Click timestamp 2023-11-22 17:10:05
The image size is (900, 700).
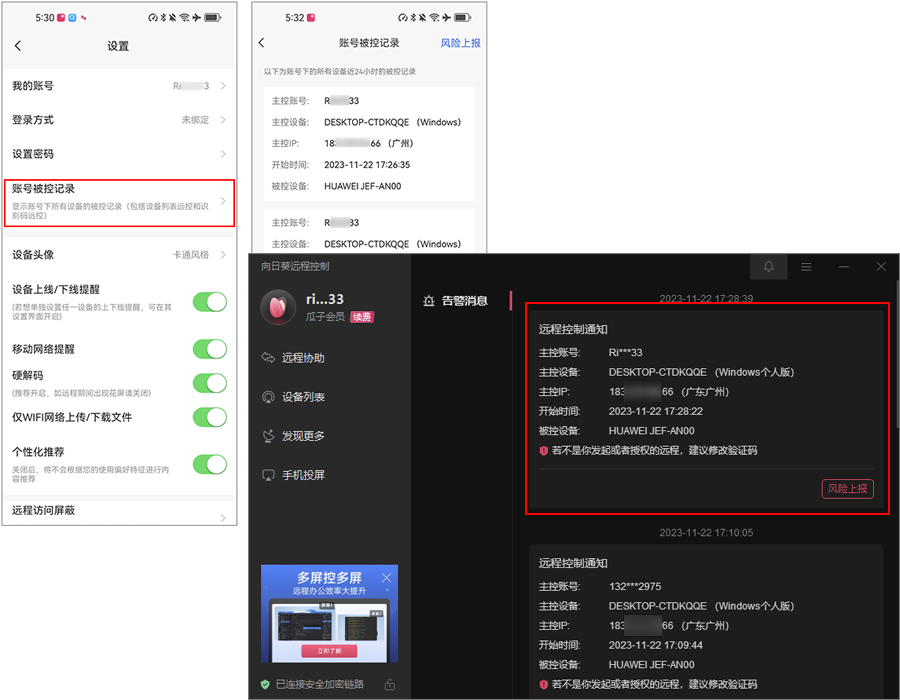(x=706, y=532)
